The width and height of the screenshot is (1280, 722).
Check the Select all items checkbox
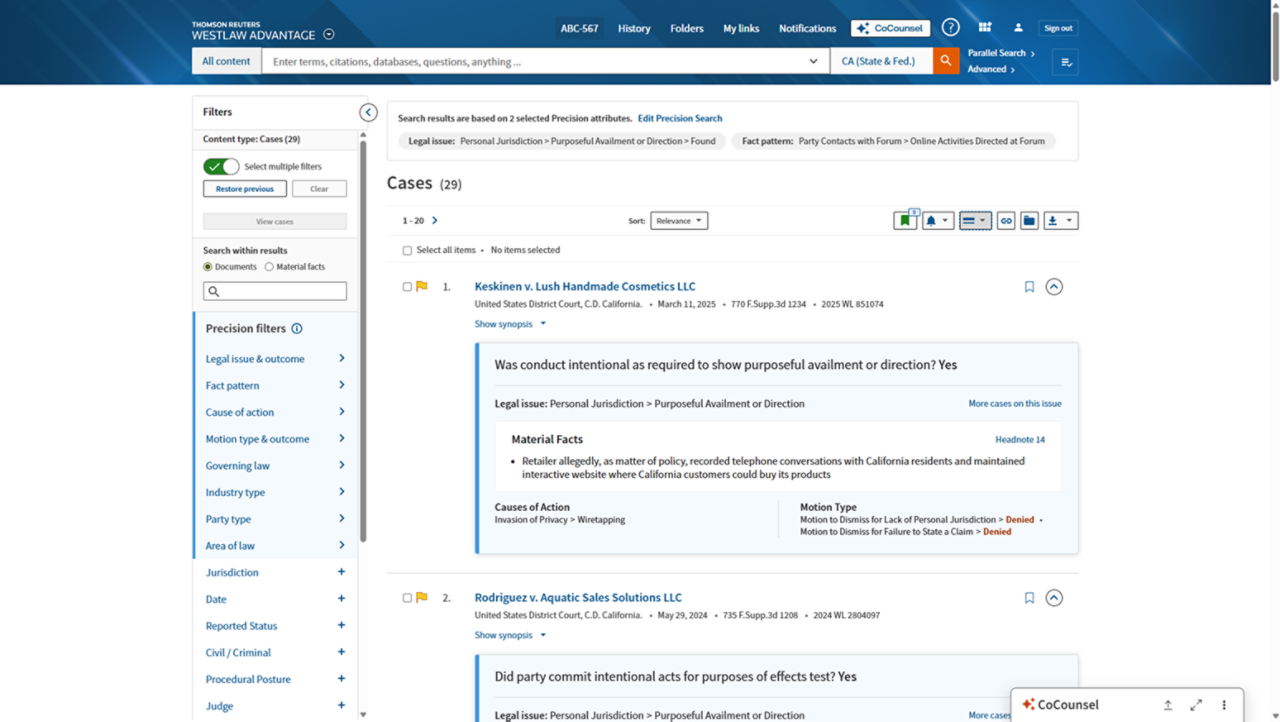[407, 251]
